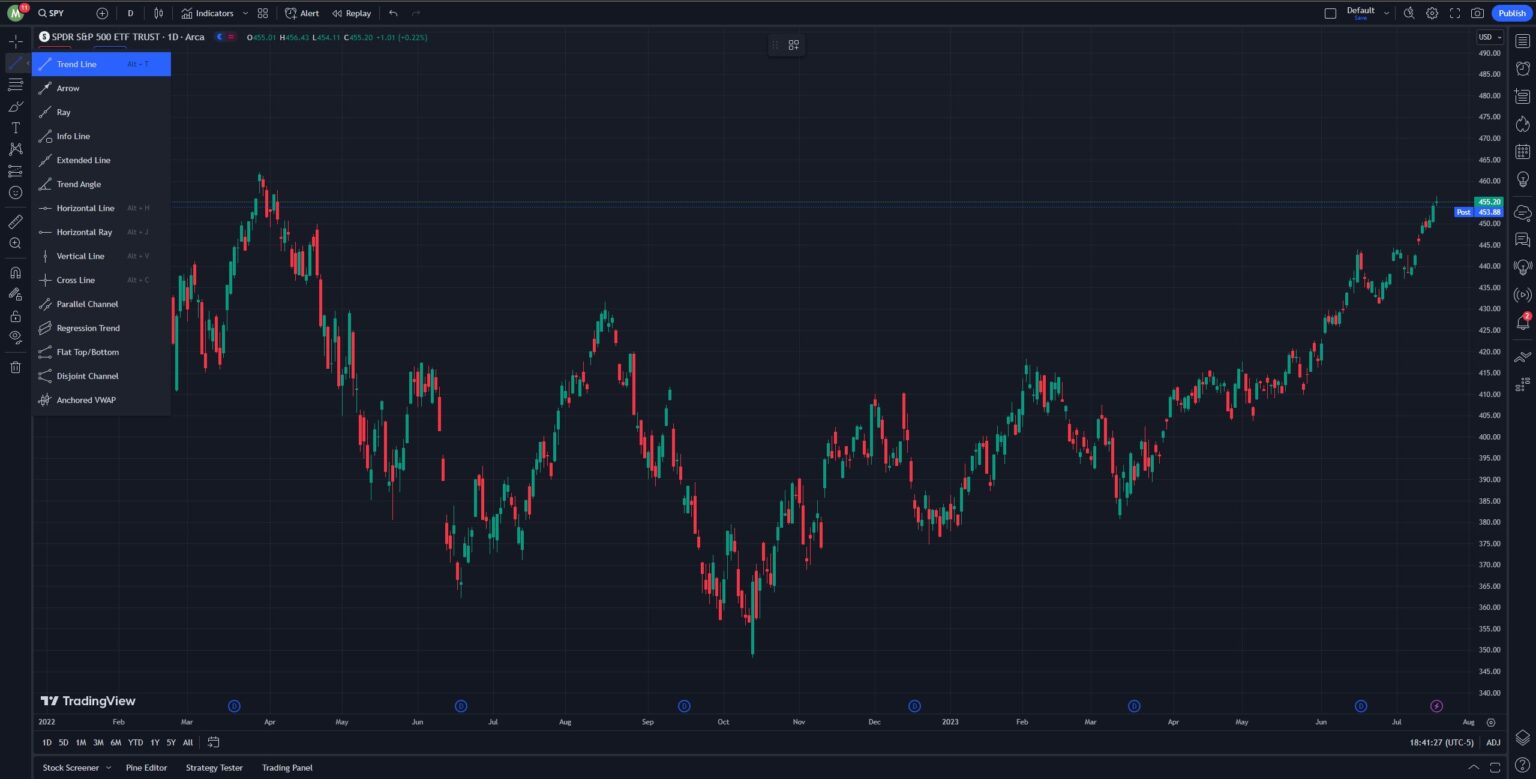
Task: Select the Brush drawing tool
Action: pos(15,106)
